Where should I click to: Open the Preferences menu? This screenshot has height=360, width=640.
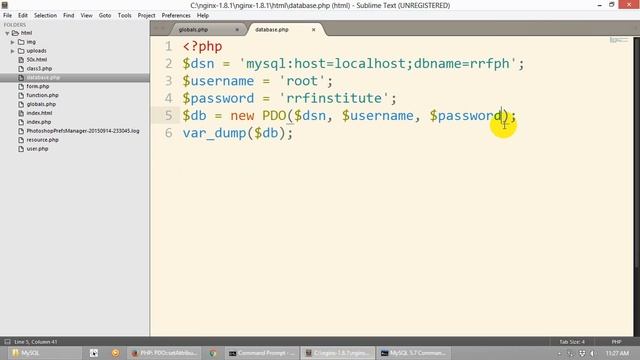click(176, 15)
